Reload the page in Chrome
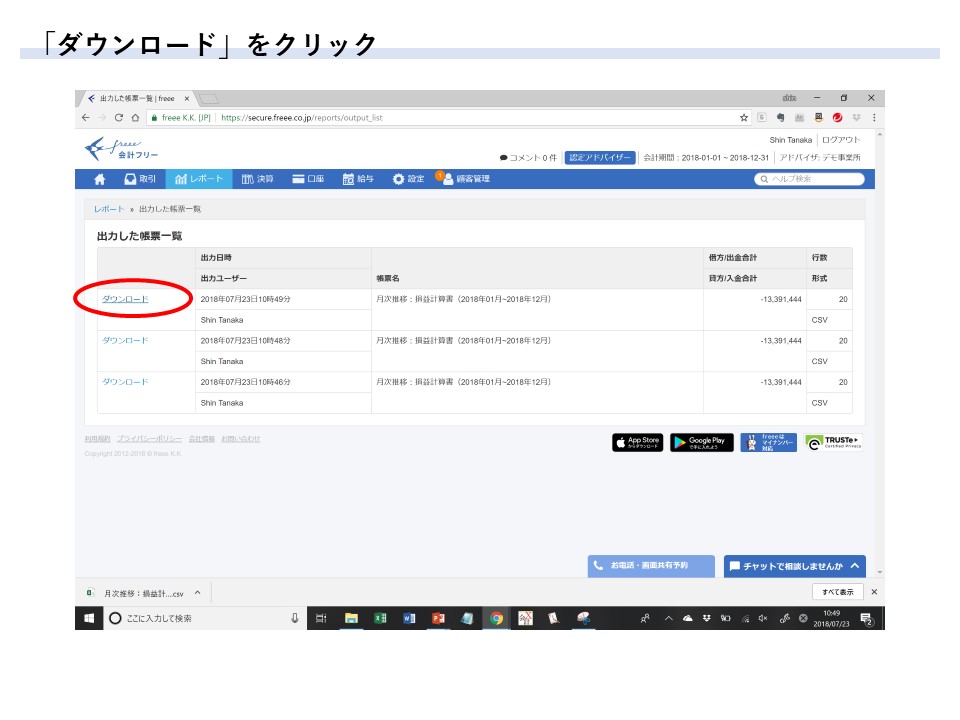 coord(119,118)
